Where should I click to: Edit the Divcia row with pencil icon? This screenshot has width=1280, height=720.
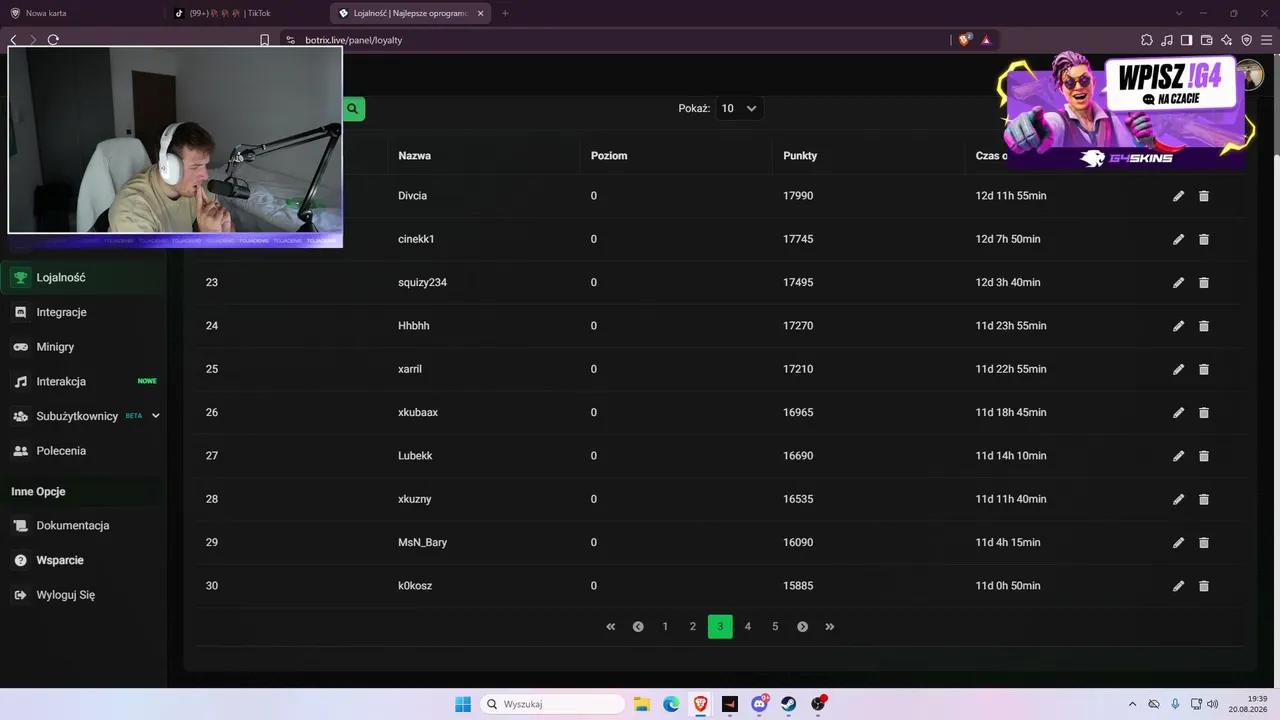tap(1178, 196)
